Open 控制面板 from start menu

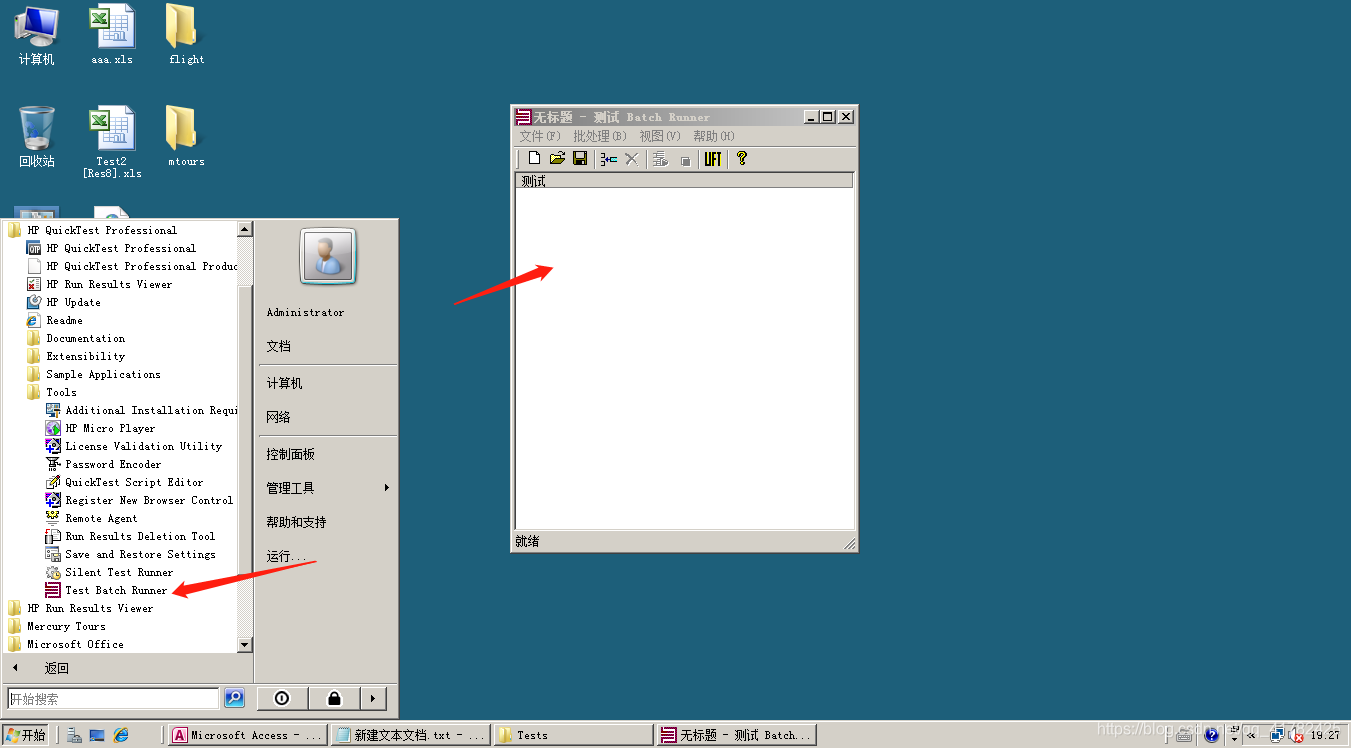[291, 454]
